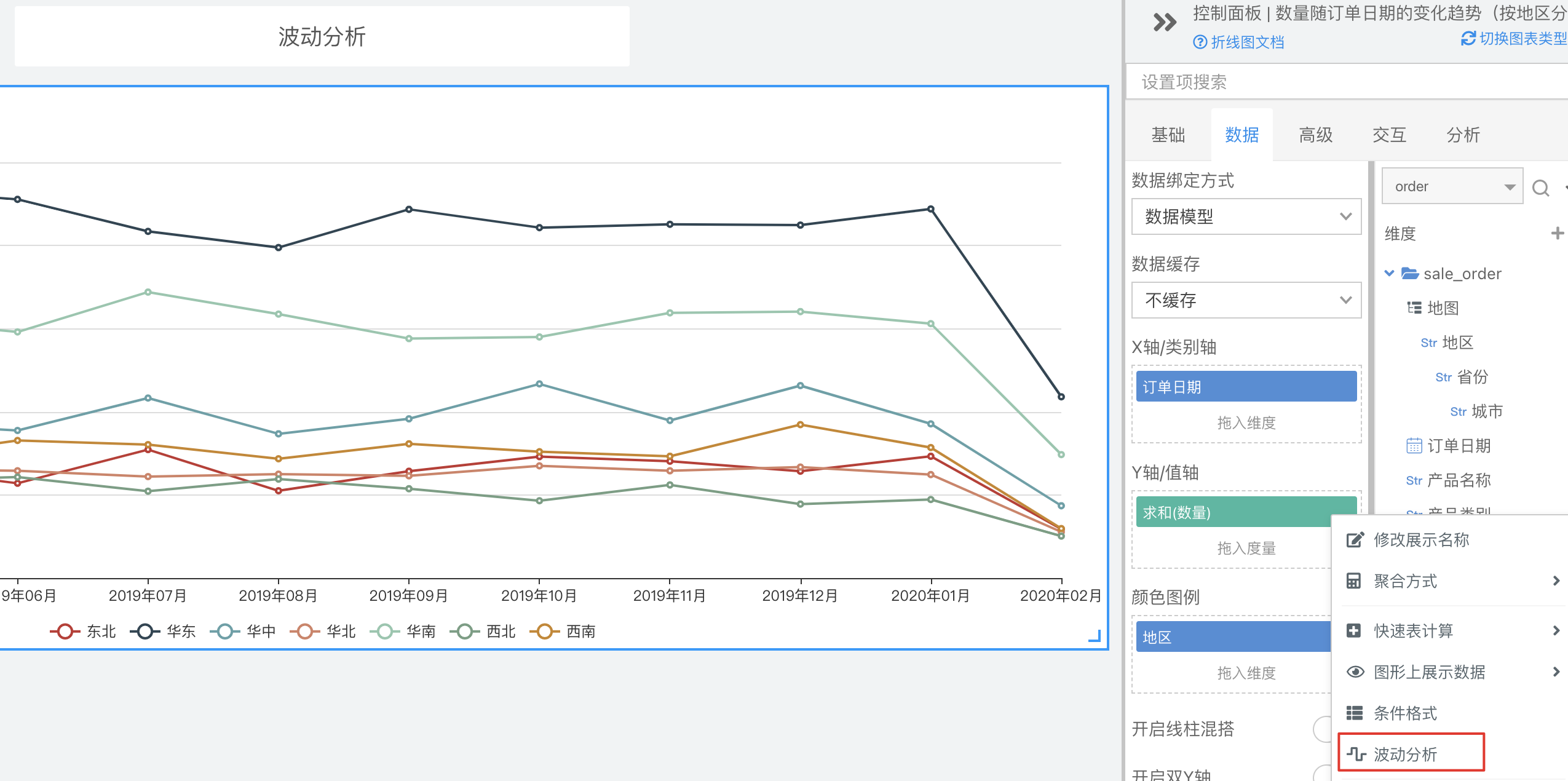This screenshot has width=1568, height=781.
Task: Open the 不缓存 cache dropdown
Action: click(1246, 300)
